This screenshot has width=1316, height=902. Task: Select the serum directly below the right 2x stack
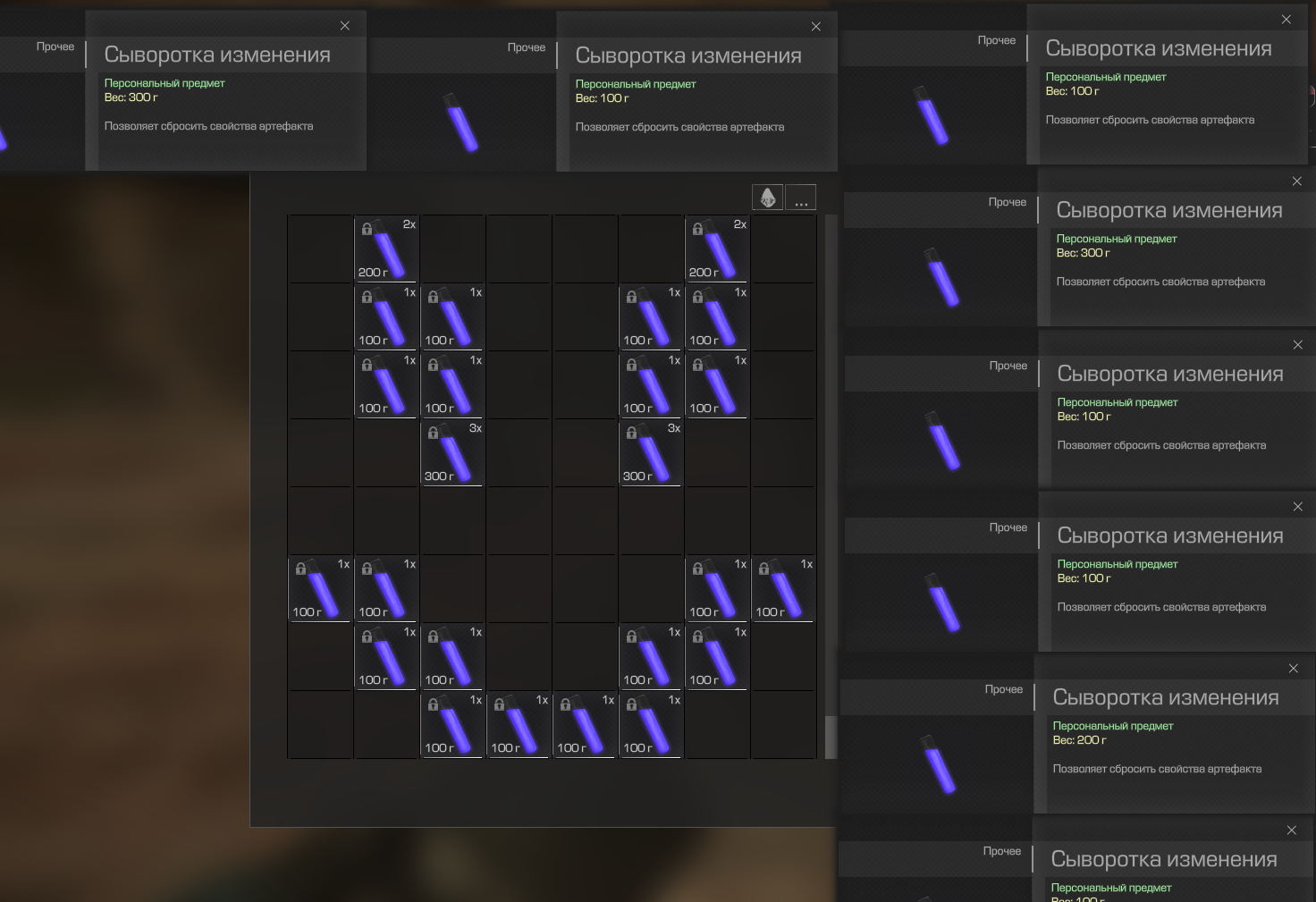(x=717, y=316)
